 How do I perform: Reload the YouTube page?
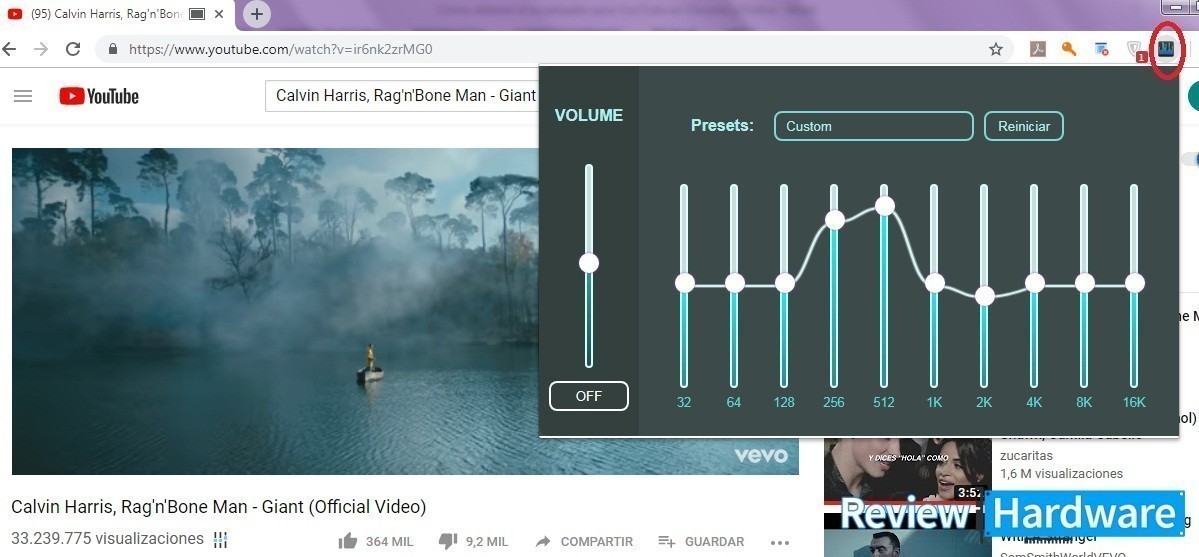pyautogui.click(x=73, y=49)
